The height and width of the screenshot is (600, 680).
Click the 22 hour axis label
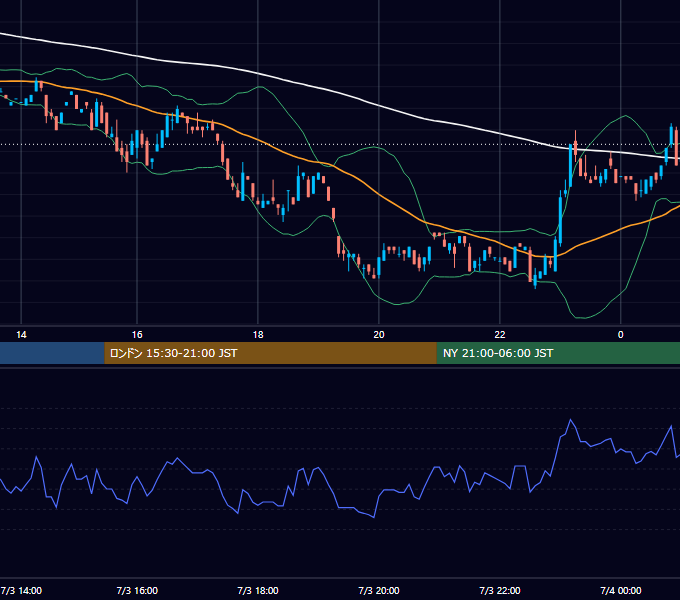[x=500, y=335]
